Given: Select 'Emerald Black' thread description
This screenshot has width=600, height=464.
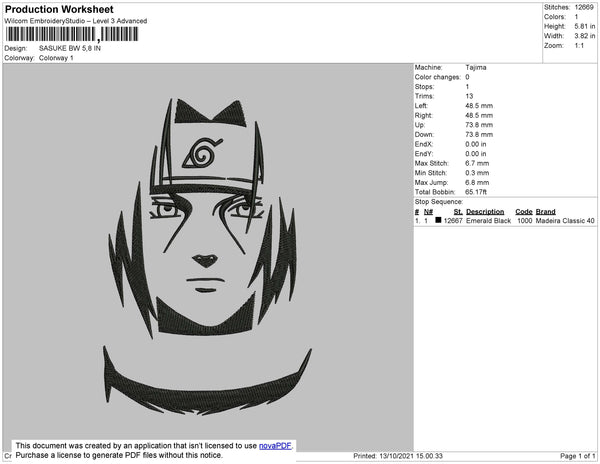Looking at the screenshot, I should click(488, 221).
